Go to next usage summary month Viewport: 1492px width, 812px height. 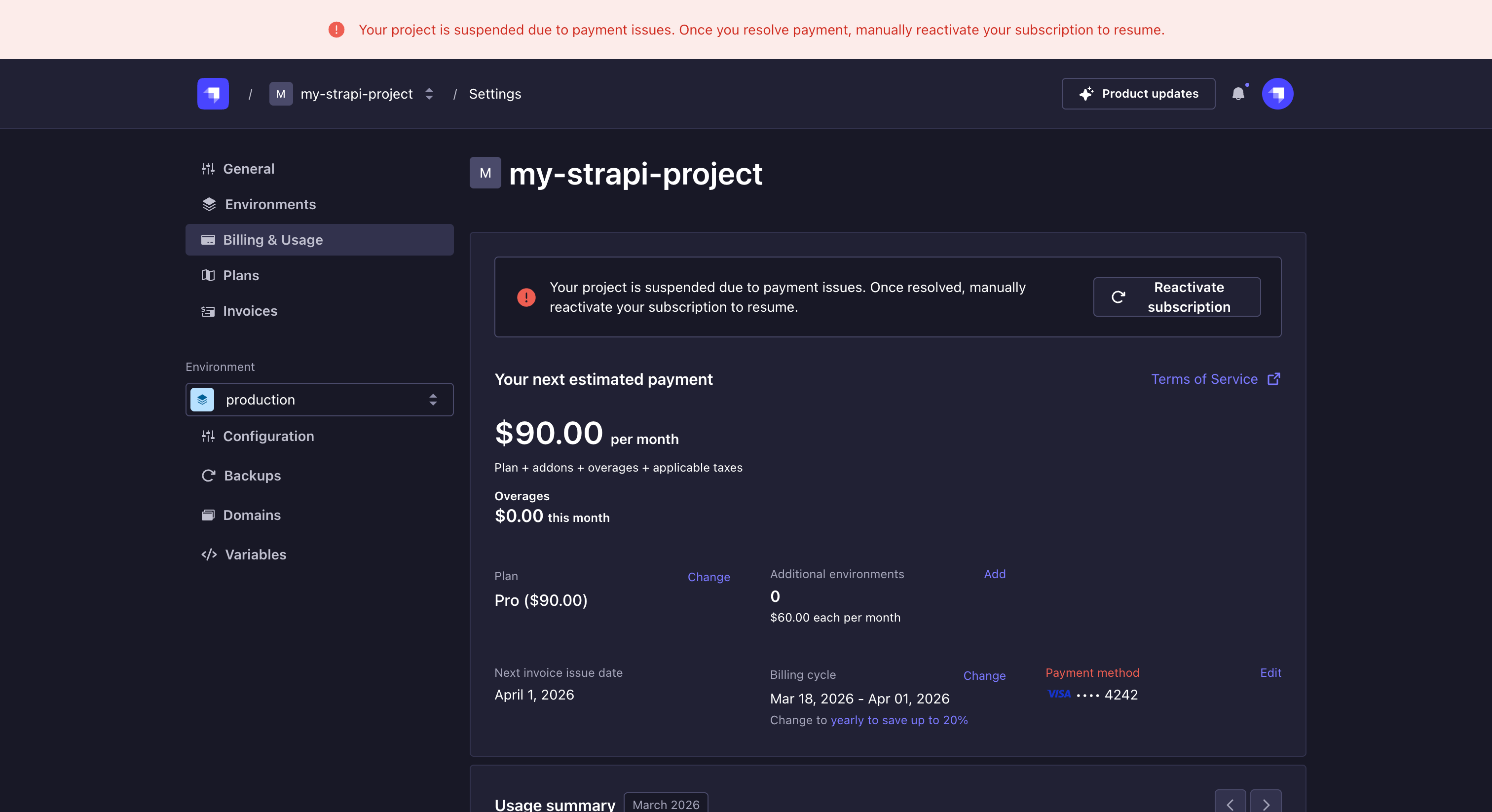tap(1266, 804)
